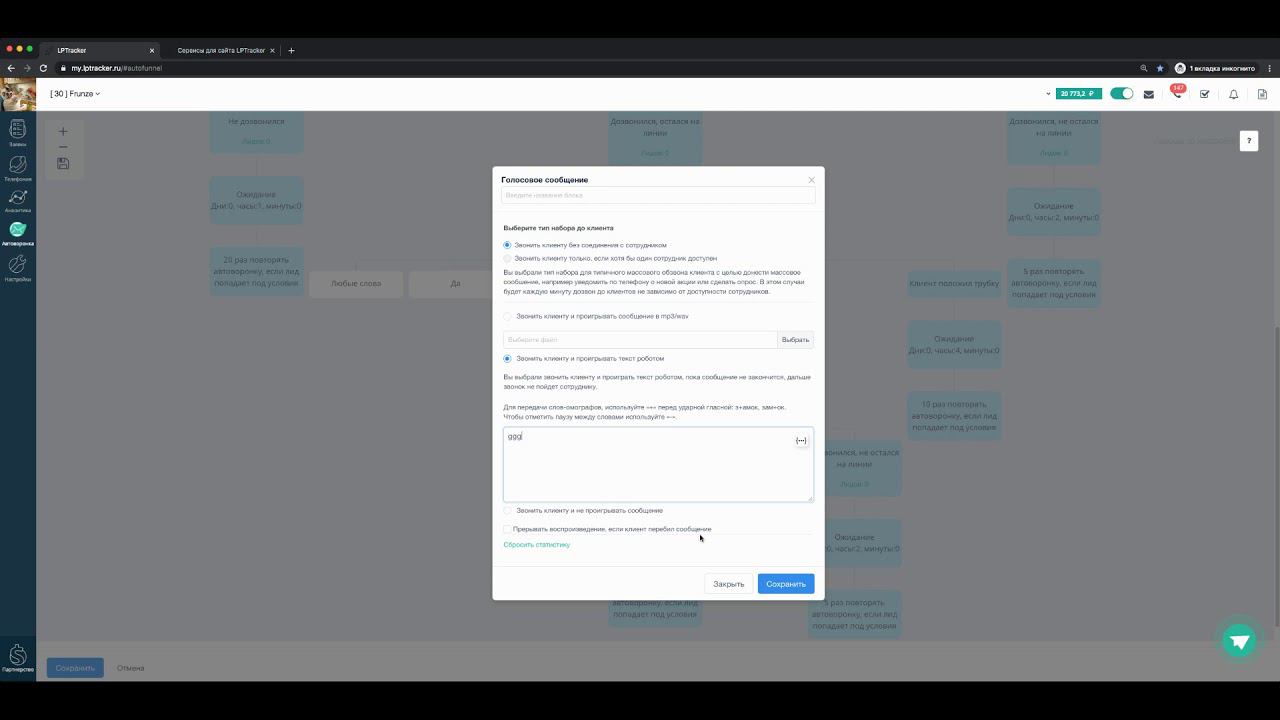Bookmark page with star icon
This screenshot has width=1280, height=720.
click(1160, 68)
